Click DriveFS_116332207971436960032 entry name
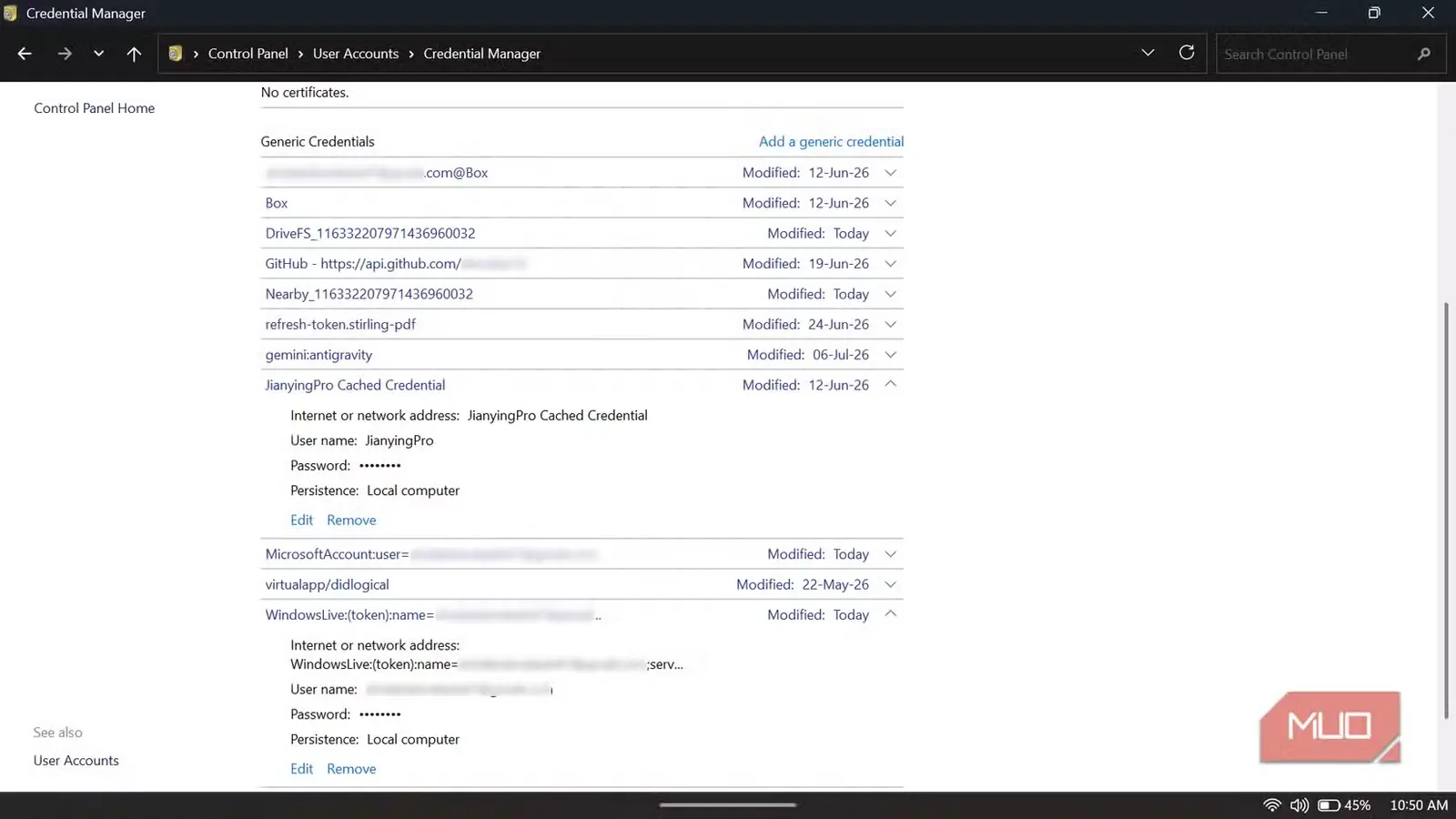 370,233
